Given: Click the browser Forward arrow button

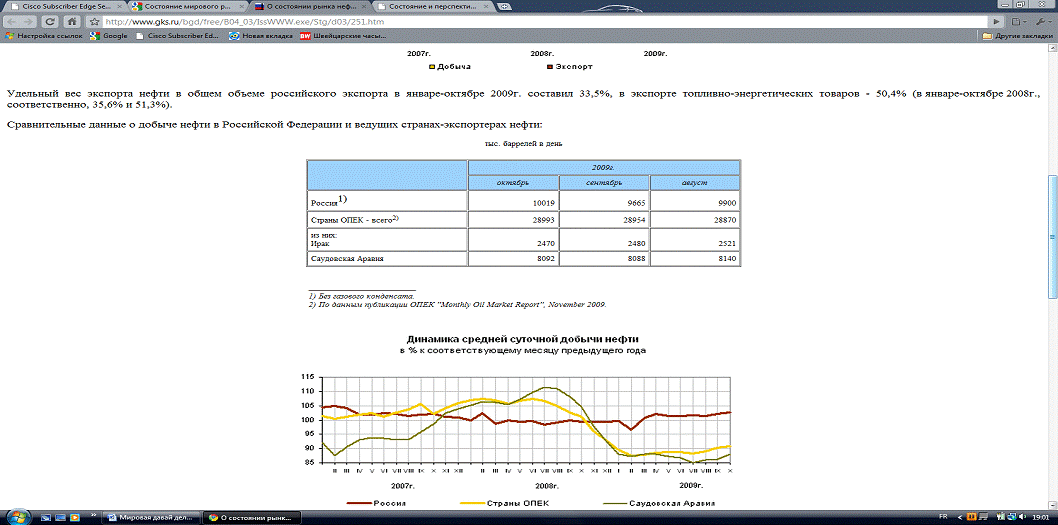Looking at the screenshot, I should [x=27, y=21].
